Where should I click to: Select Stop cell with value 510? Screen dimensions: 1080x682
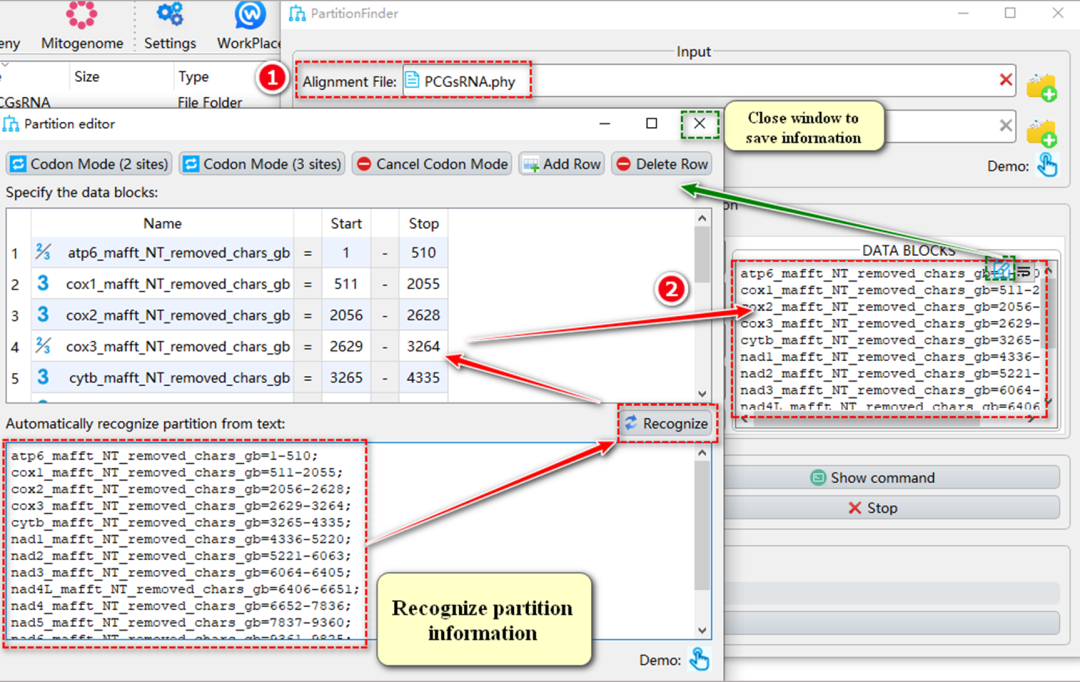[423, 253]
